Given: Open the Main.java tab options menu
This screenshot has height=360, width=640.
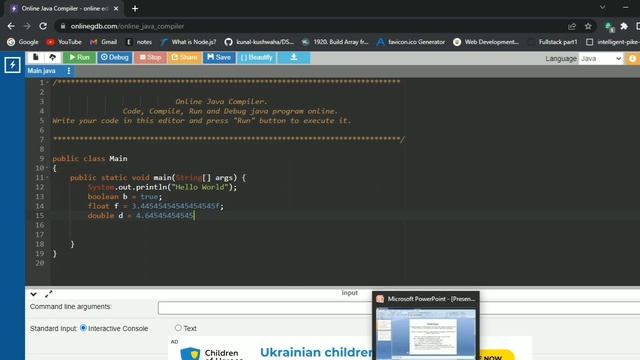Looking at the screenshot, I should tap(69, 71).
